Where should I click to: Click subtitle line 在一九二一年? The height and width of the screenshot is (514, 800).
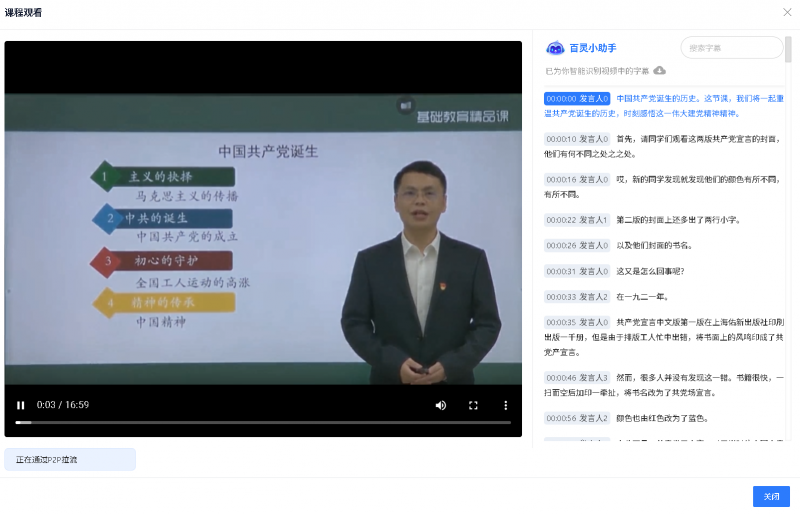click(642, 297)
